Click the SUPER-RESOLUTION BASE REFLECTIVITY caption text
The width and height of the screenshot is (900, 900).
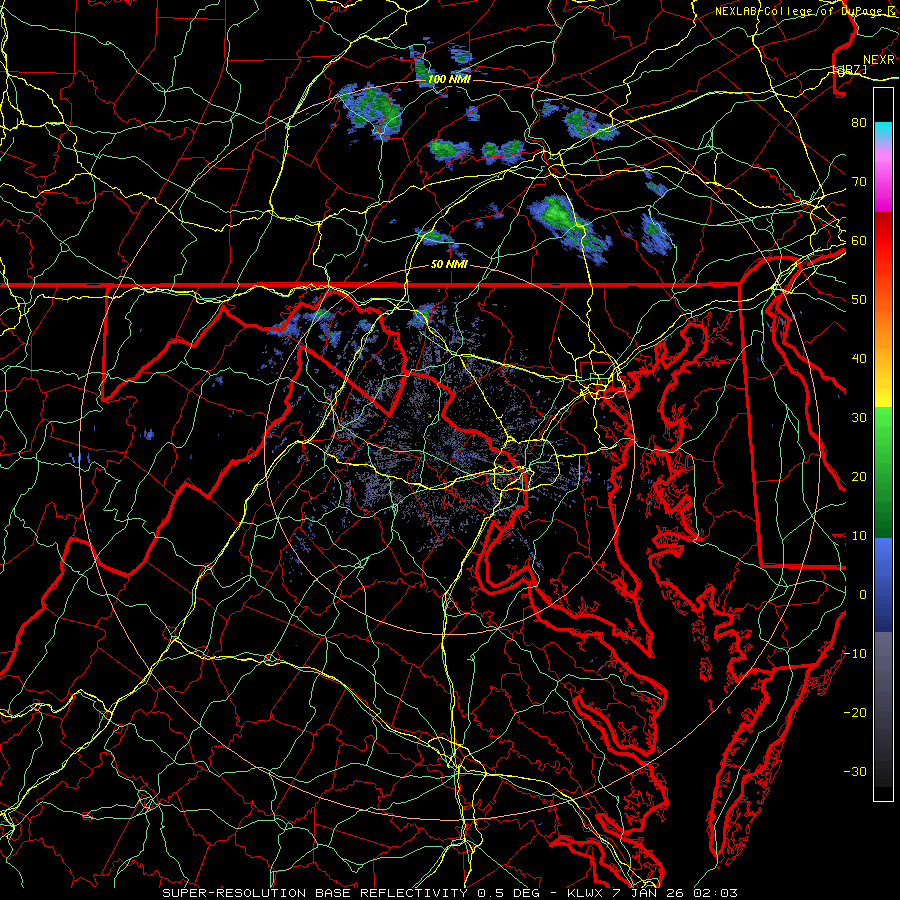[x=315, y=893]
